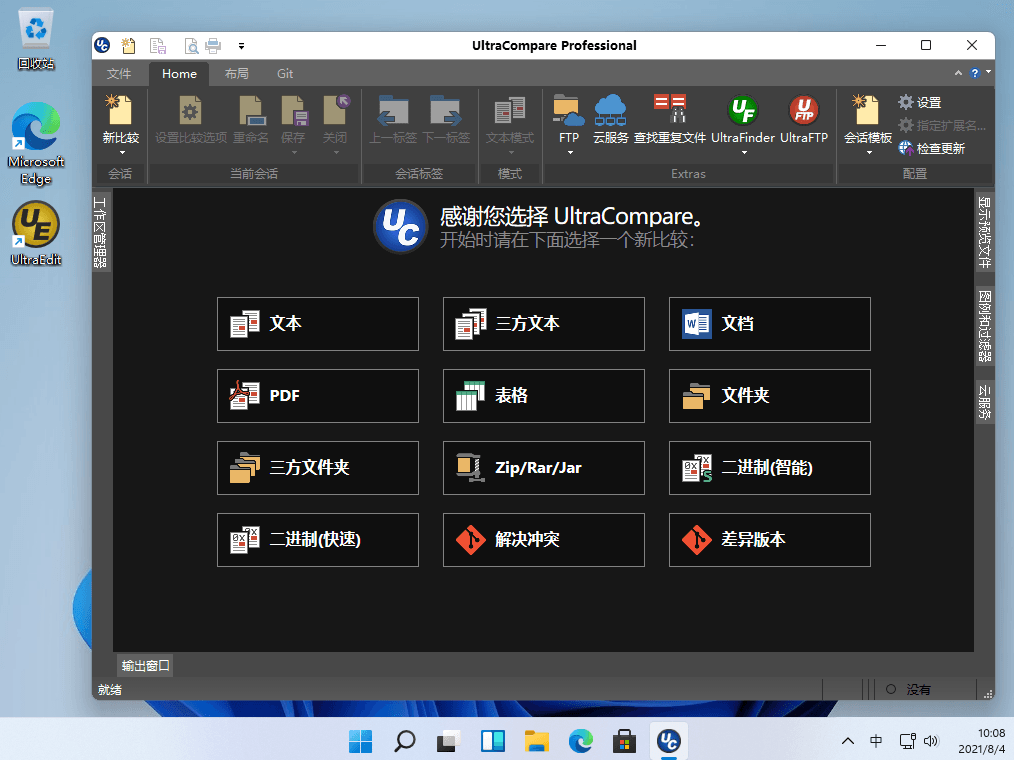Switch to the Git ribbon tab
Image resolution: width=1014 pixels, height=760 pixels.
point(285,74)
